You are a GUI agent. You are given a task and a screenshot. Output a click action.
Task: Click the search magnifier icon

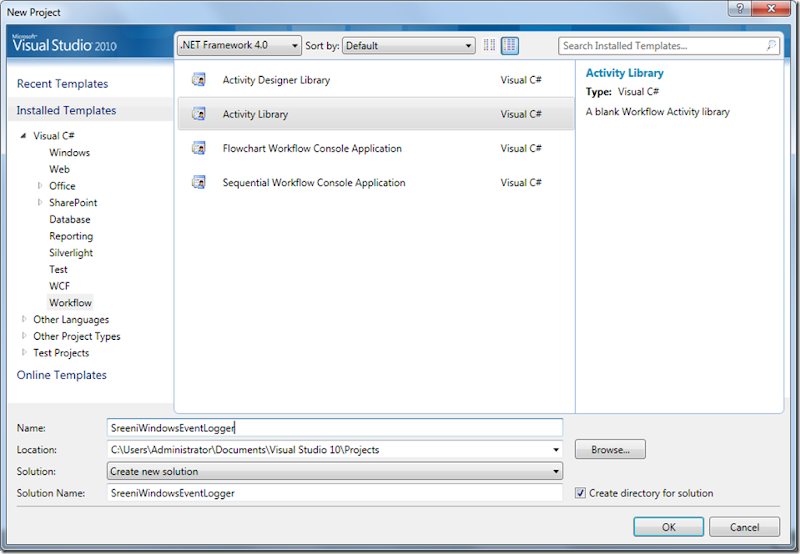click(771, 45)
